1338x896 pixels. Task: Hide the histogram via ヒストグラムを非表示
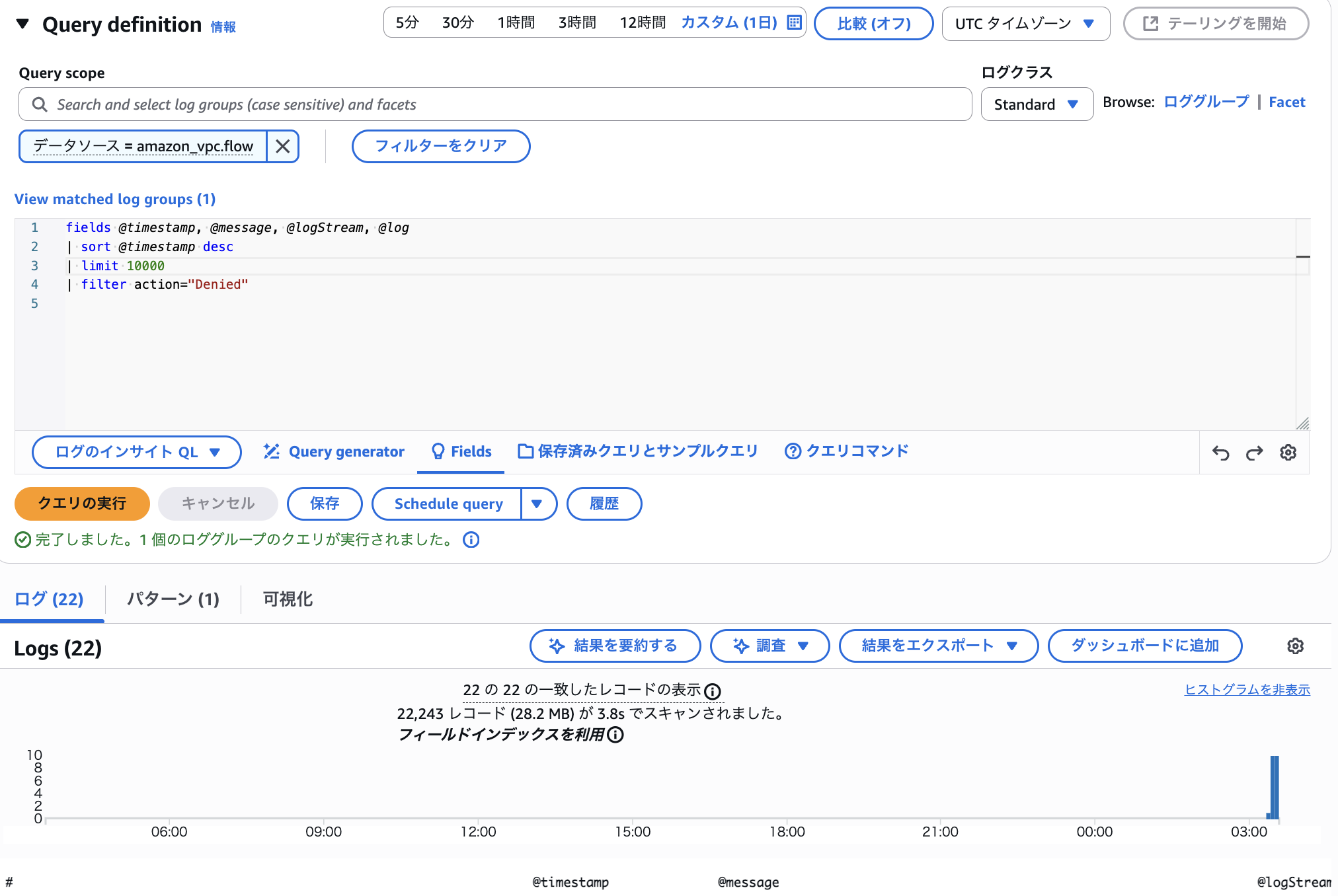[x=1246, y=689]
